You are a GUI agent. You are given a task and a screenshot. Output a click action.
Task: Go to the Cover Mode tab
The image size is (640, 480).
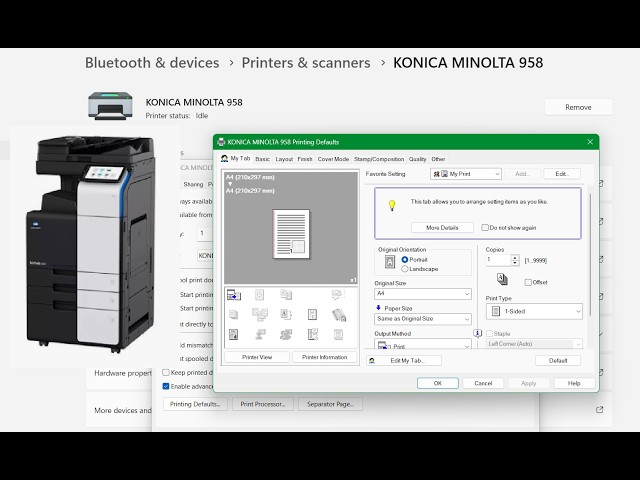coord(333,159)
